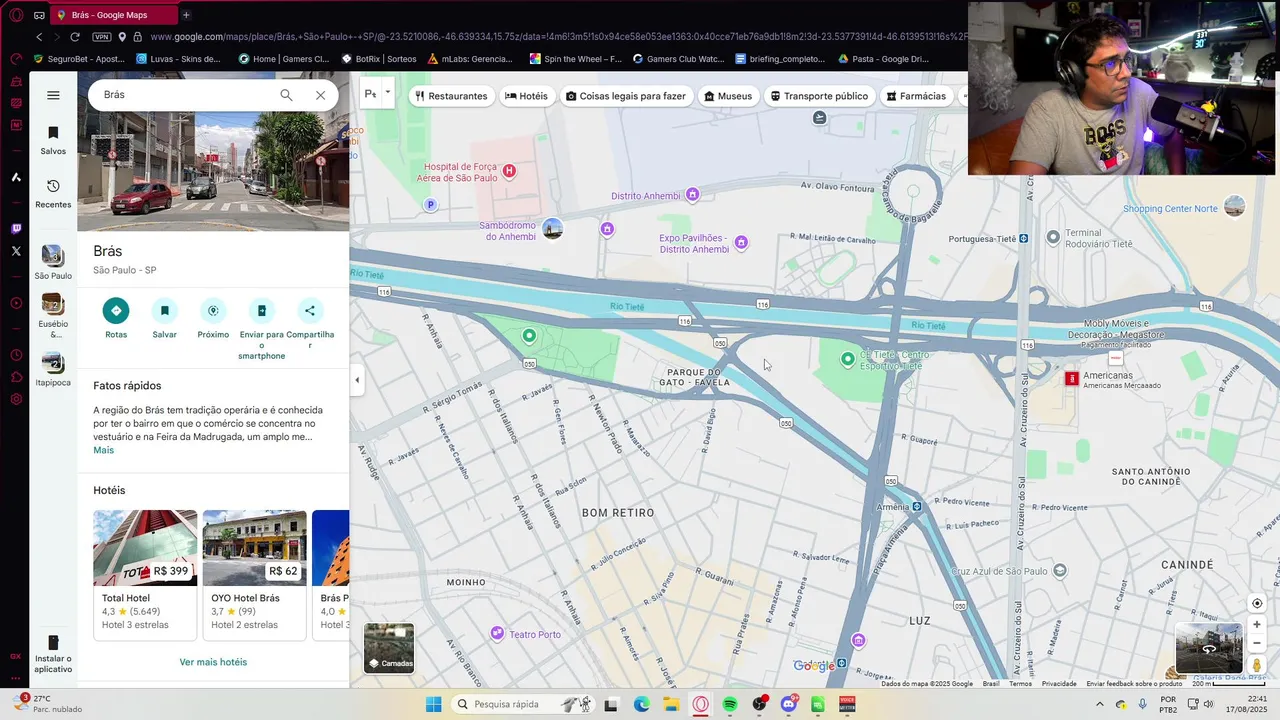Zoom out with the minus button
Viewport: 1280px width, 720px height.
pos(1257,645)
